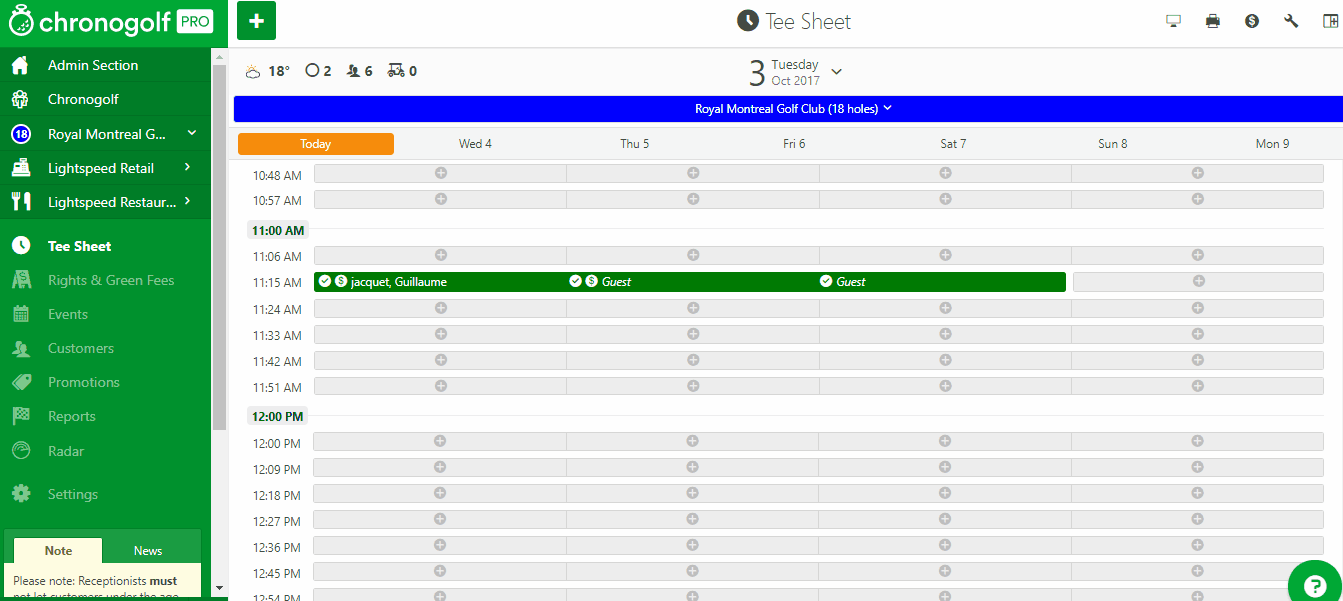The image size is (1343, 601).
Task: Expand the date picker chevron
Action: [837, 72]
